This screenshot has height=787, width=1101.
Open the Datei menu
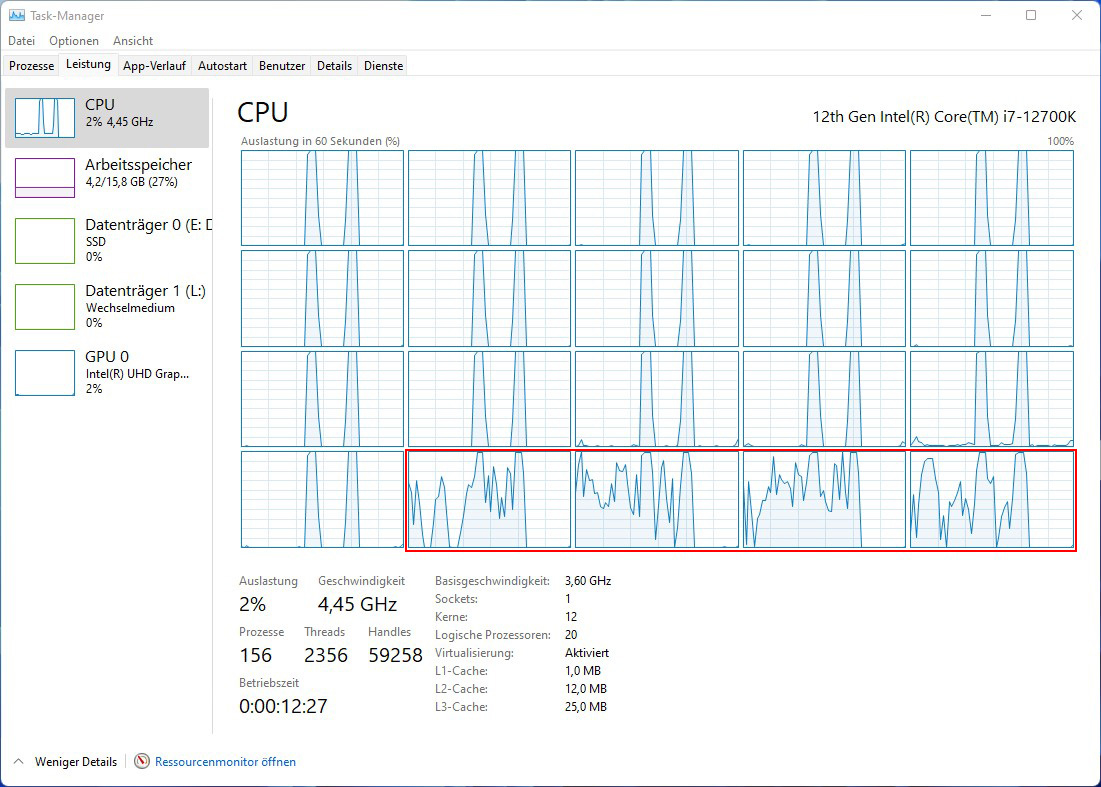tap(21, 41)
